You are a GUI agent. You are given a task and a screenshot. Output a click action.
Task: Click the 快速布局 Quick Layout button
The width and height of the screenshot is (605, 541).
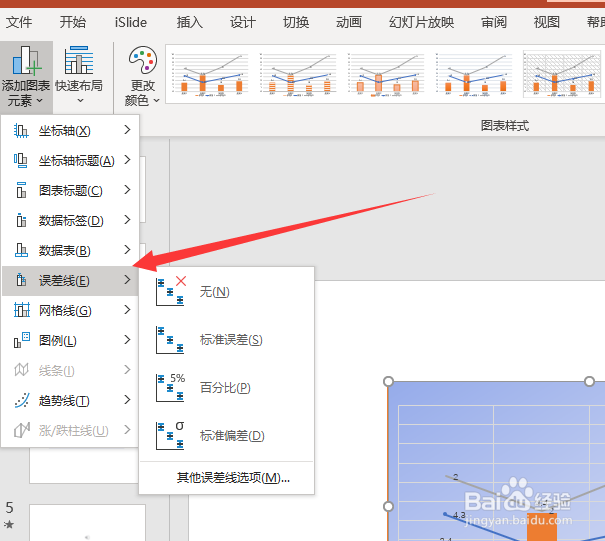click(x=79, y=76)
